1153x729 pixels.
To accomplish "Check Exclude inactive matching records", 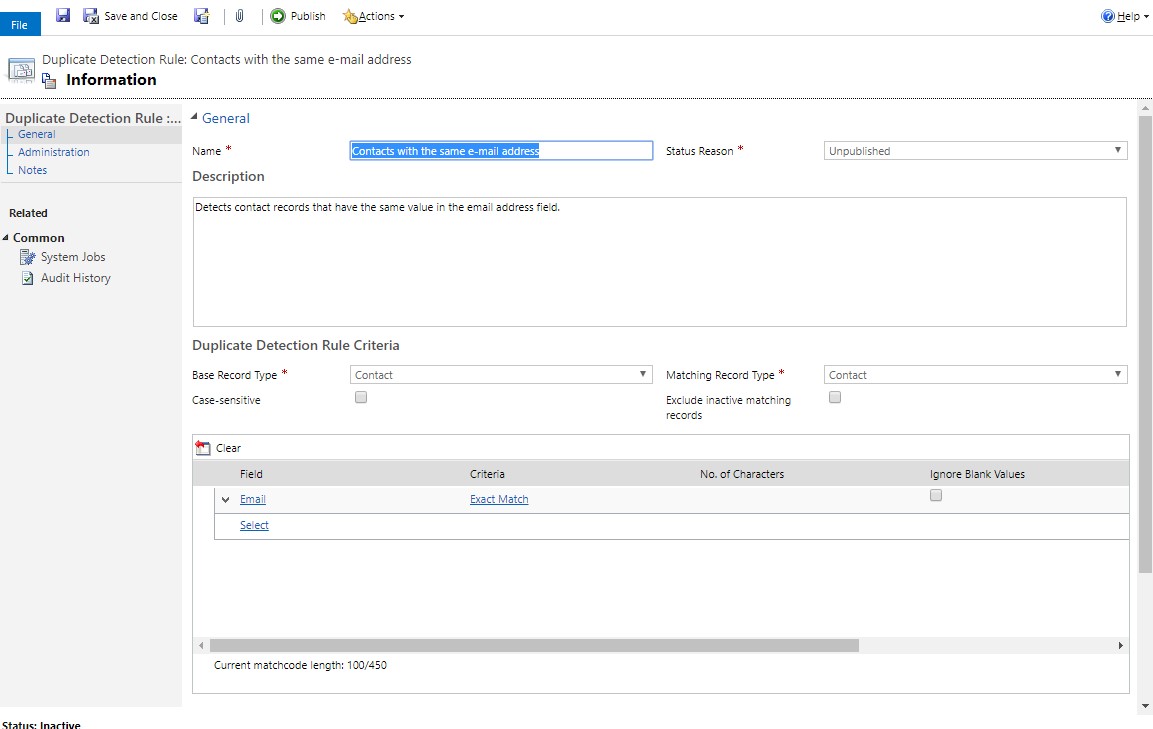I will click(x=835, y=397).
